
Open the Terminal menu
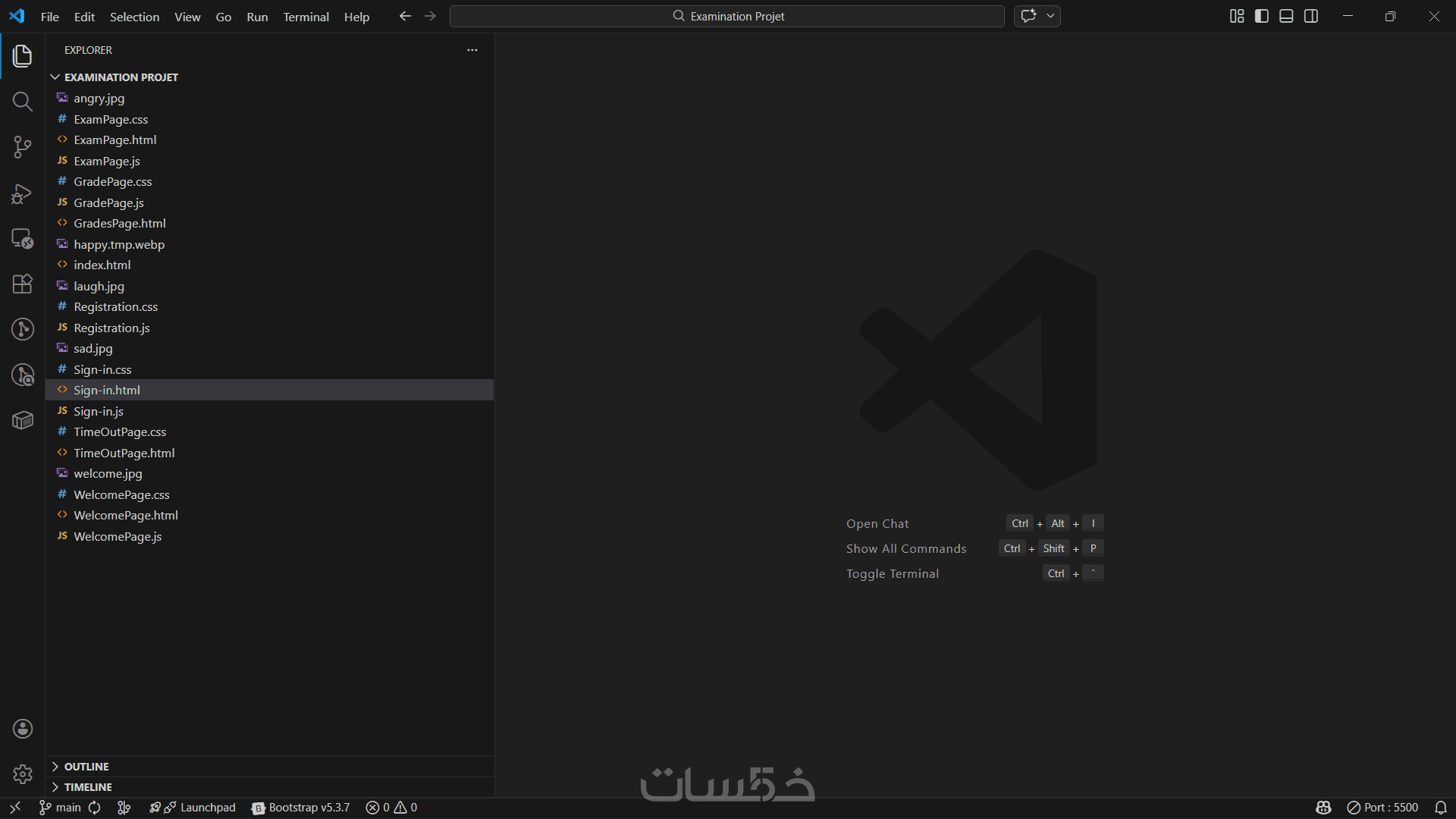coord(306,17)
